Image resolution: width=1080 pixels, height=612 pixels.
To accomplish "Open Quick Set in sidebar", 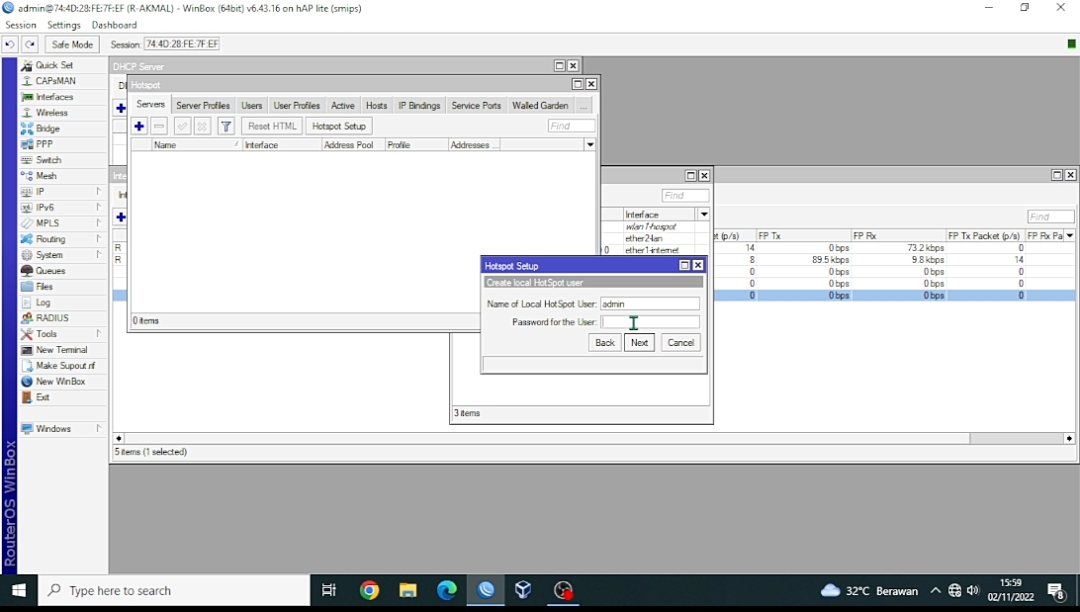I will (54, 65).
